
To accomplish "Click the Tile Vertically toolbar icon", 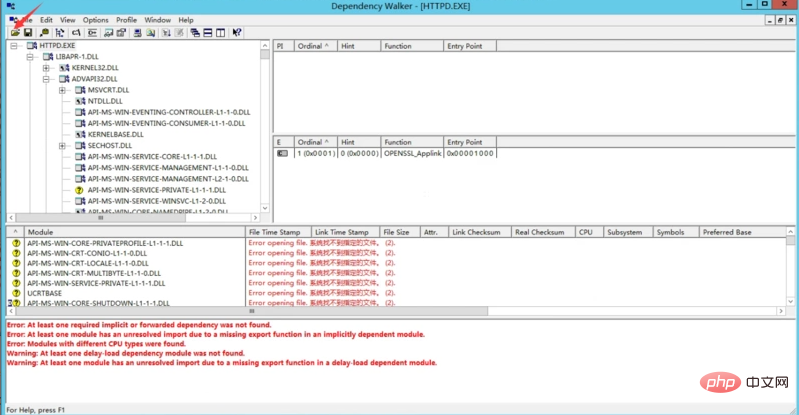I will click(220, 33).
